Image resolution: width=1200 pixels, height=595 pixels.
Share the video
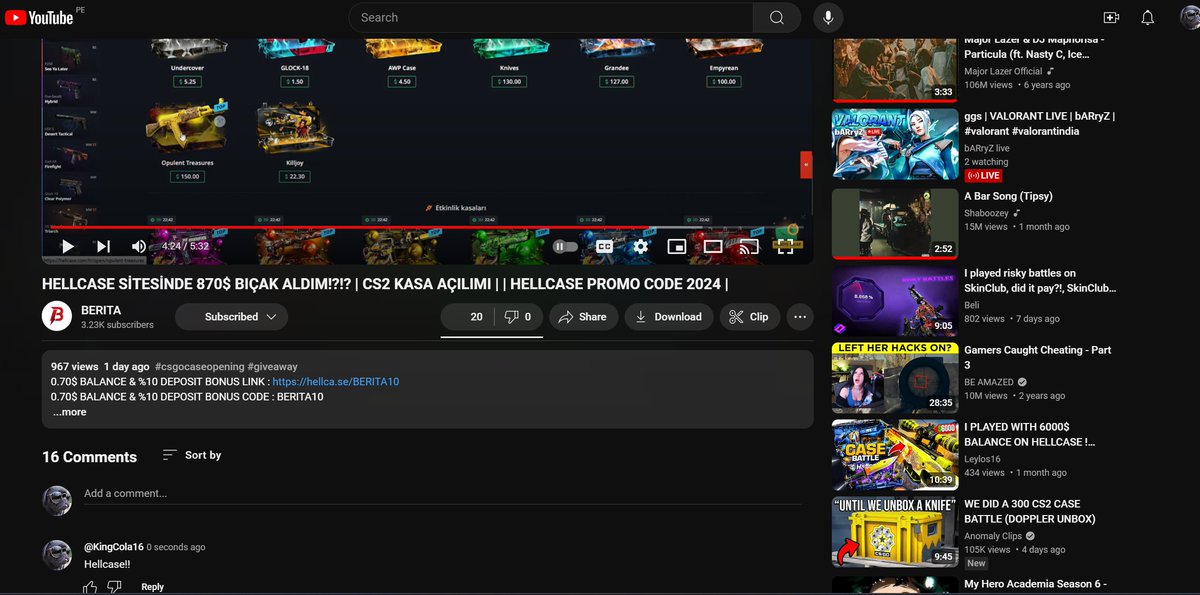pyautogui.click(x=582, y=317)
